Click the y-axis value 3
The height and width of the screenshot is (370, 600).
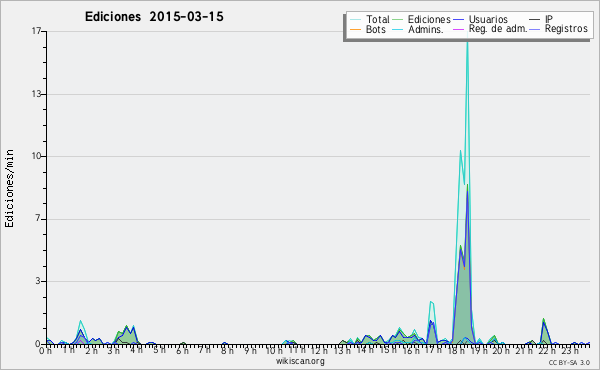tap(38, 281)
